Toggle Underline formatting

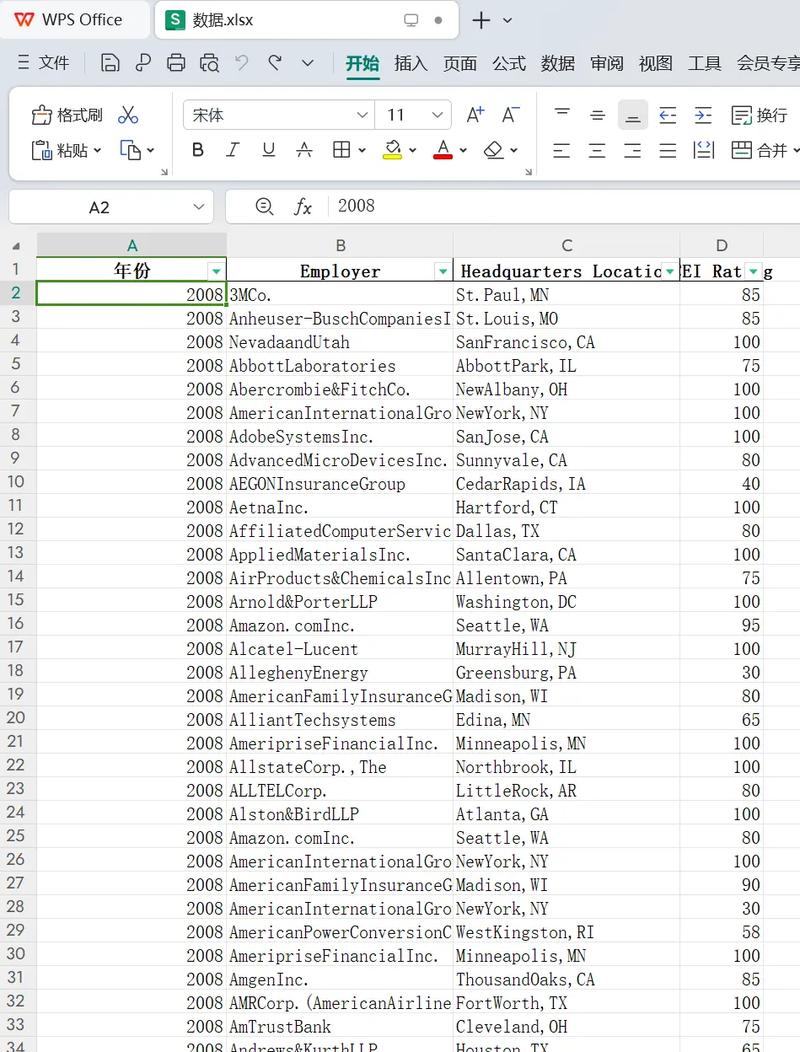click(x=268, y=150)
